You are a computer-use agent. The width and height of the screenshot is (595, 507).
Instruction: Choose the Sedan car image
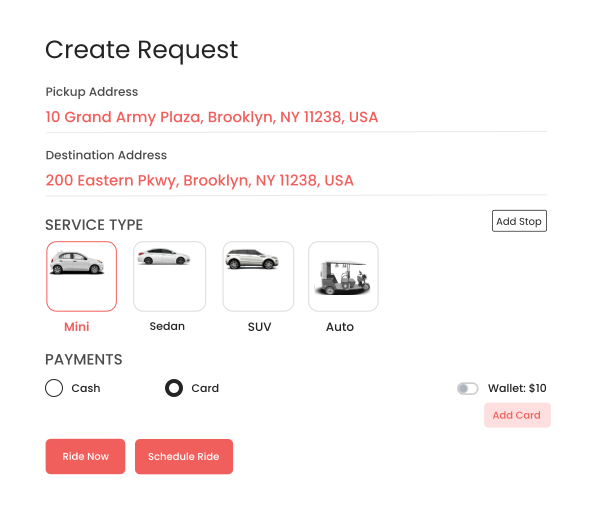pyautogui.click(x=164, y=256)
